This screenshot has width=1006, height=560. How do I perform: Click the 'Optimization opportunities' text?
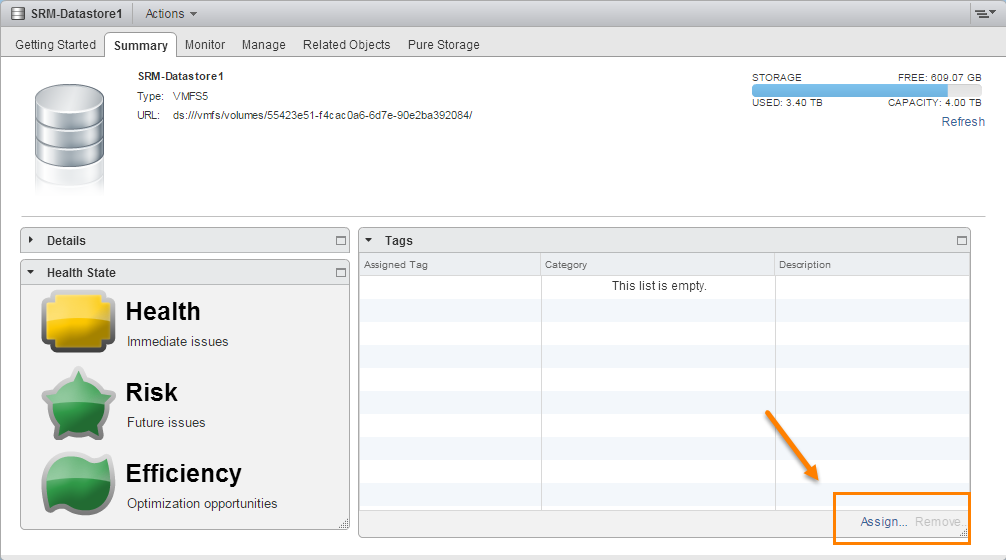202,504
